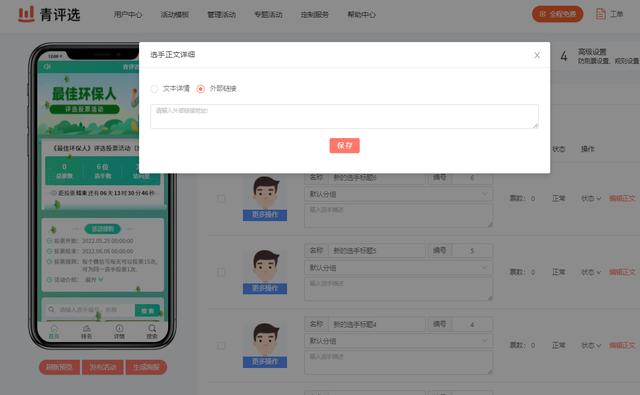This screenshot has height=395, width=640.
Task: Select the 外部链接 radio option
Action: point(200,89)
